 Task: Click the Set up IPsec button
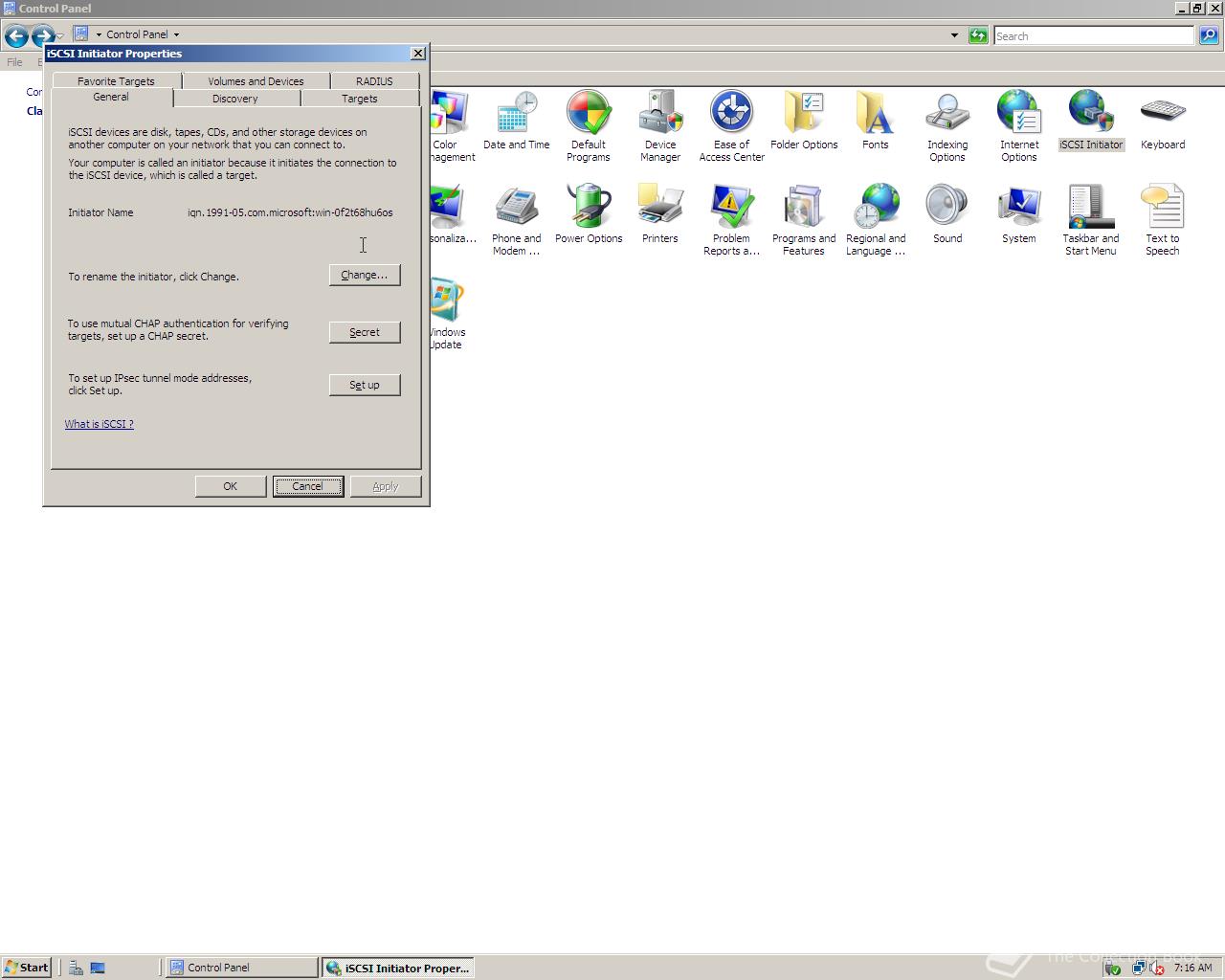[x=365, y=385]
